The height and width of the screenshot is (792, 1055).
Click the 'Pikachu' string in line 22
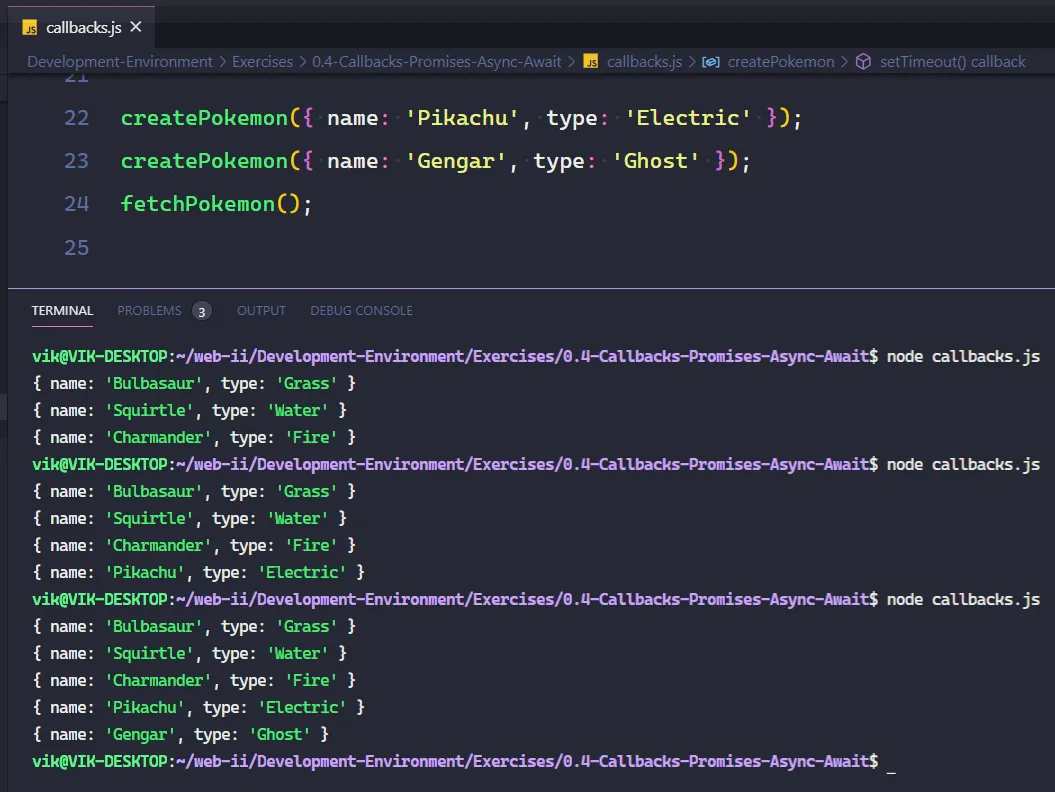tap(462, 118)
